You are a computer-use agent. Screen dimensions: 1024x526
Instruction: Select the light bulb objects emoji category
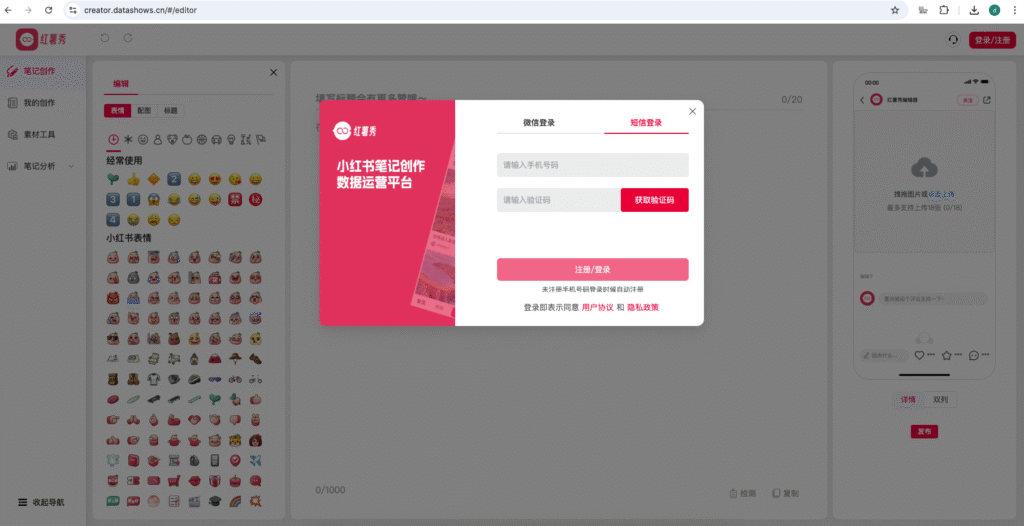point(231,139)
